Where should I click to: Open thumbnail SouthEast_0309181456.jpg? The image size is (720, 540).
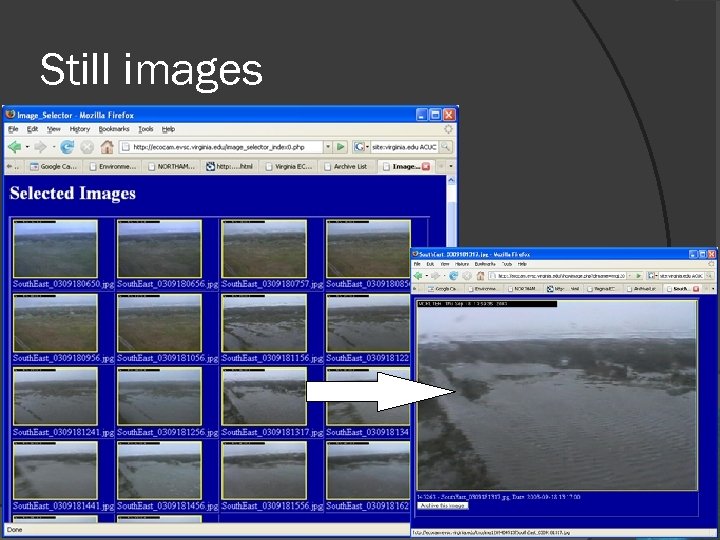(x=159, y=470)
